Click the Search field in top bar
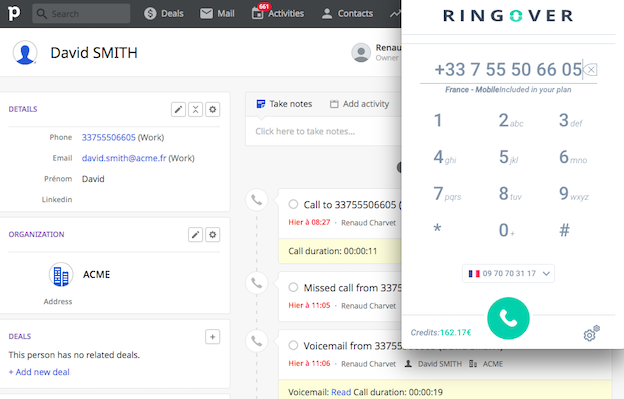 (x=81, y=14)
